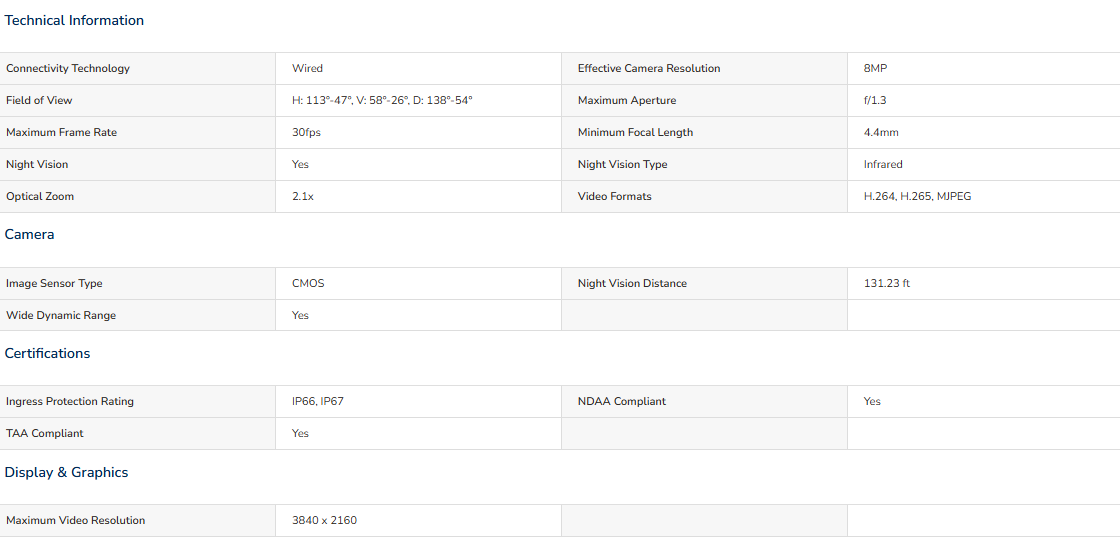The image size is (1120, 538).
Task: Select the H.264, H.265, MJPEG video formats
Action: coord(917,196)
